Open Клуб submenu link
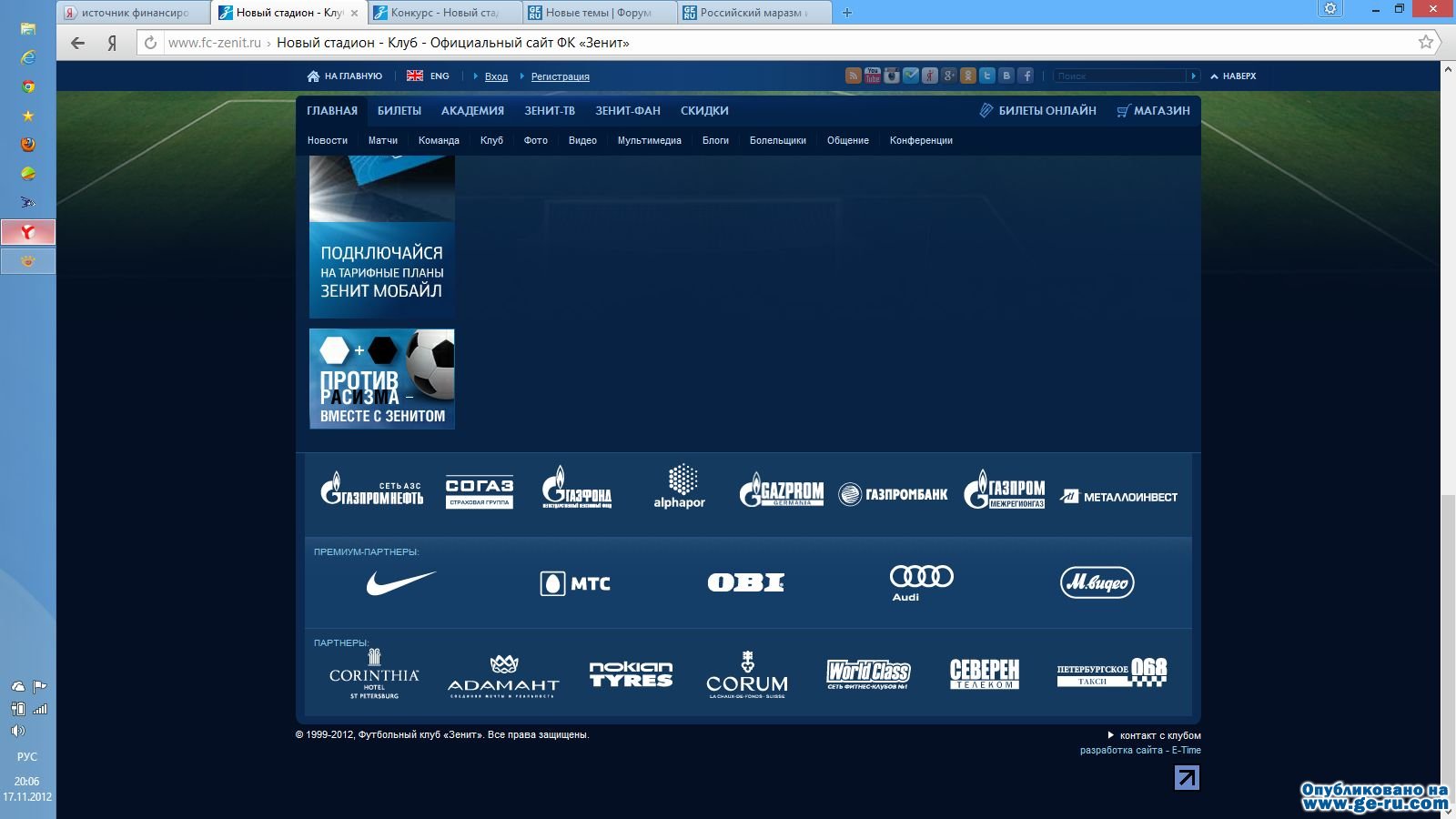Screen dimensions: 1456x819 (x=491, y=141)
